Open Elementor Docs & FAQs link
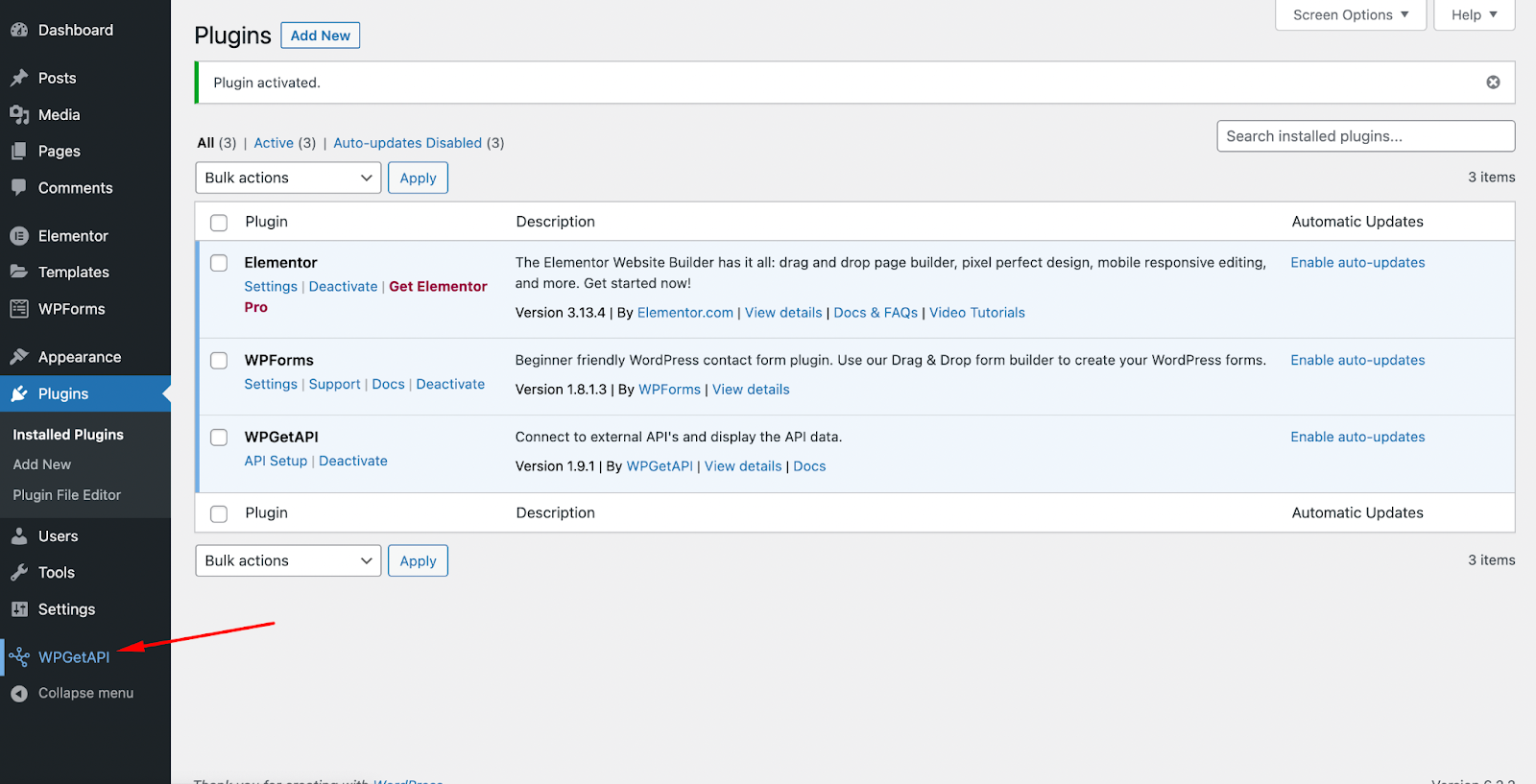The image size is (1536, 784). click(x=876, y=313)
